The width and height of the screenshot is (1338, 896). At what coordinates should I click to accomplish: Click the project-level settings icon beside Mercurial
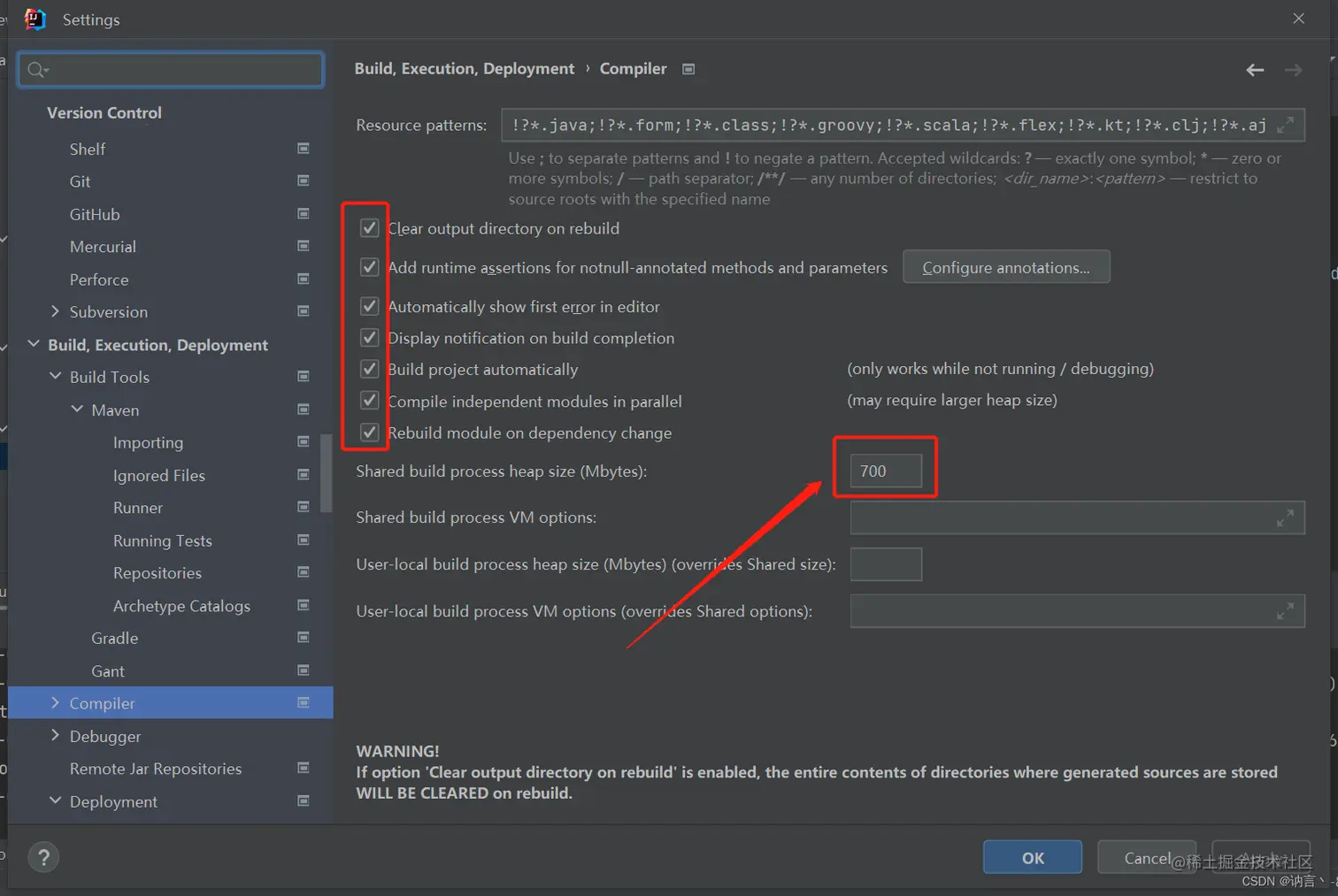pos(304,246)
